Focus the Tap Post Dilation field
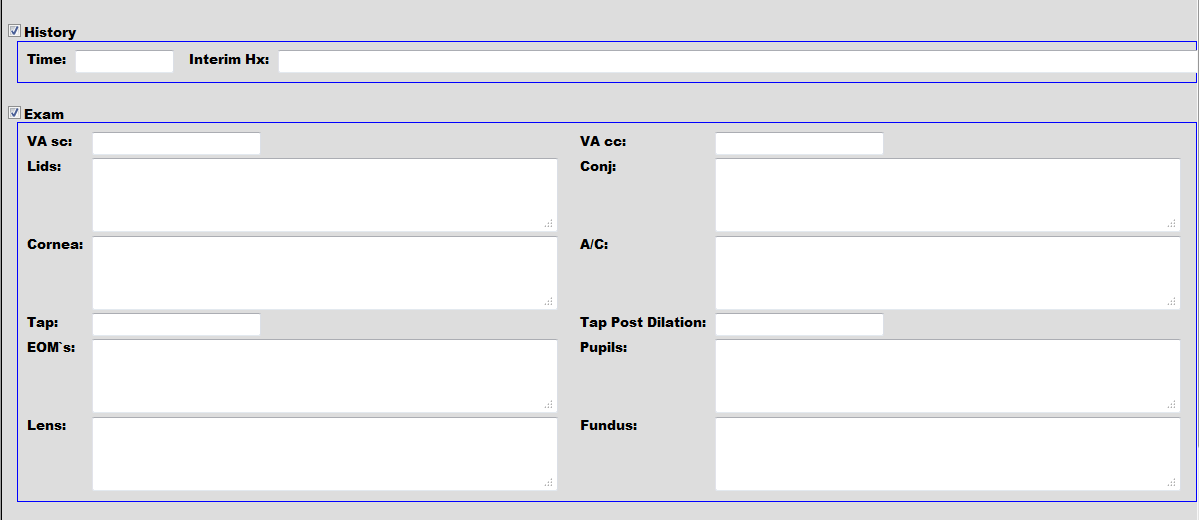The image size is (1199, 520). (799, 324)
